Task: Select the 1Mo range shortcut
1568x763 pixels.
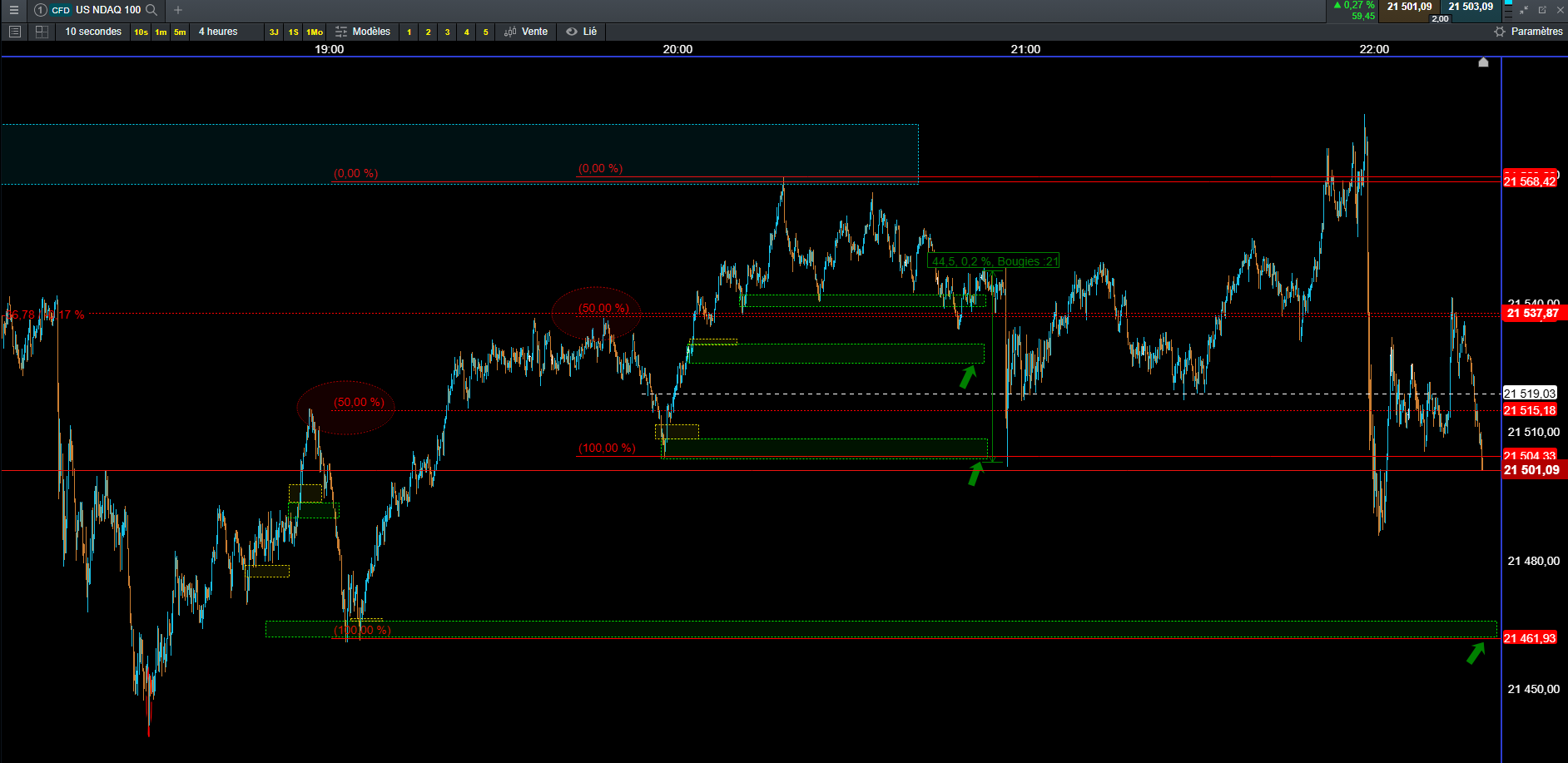Action: pos(315,32)
